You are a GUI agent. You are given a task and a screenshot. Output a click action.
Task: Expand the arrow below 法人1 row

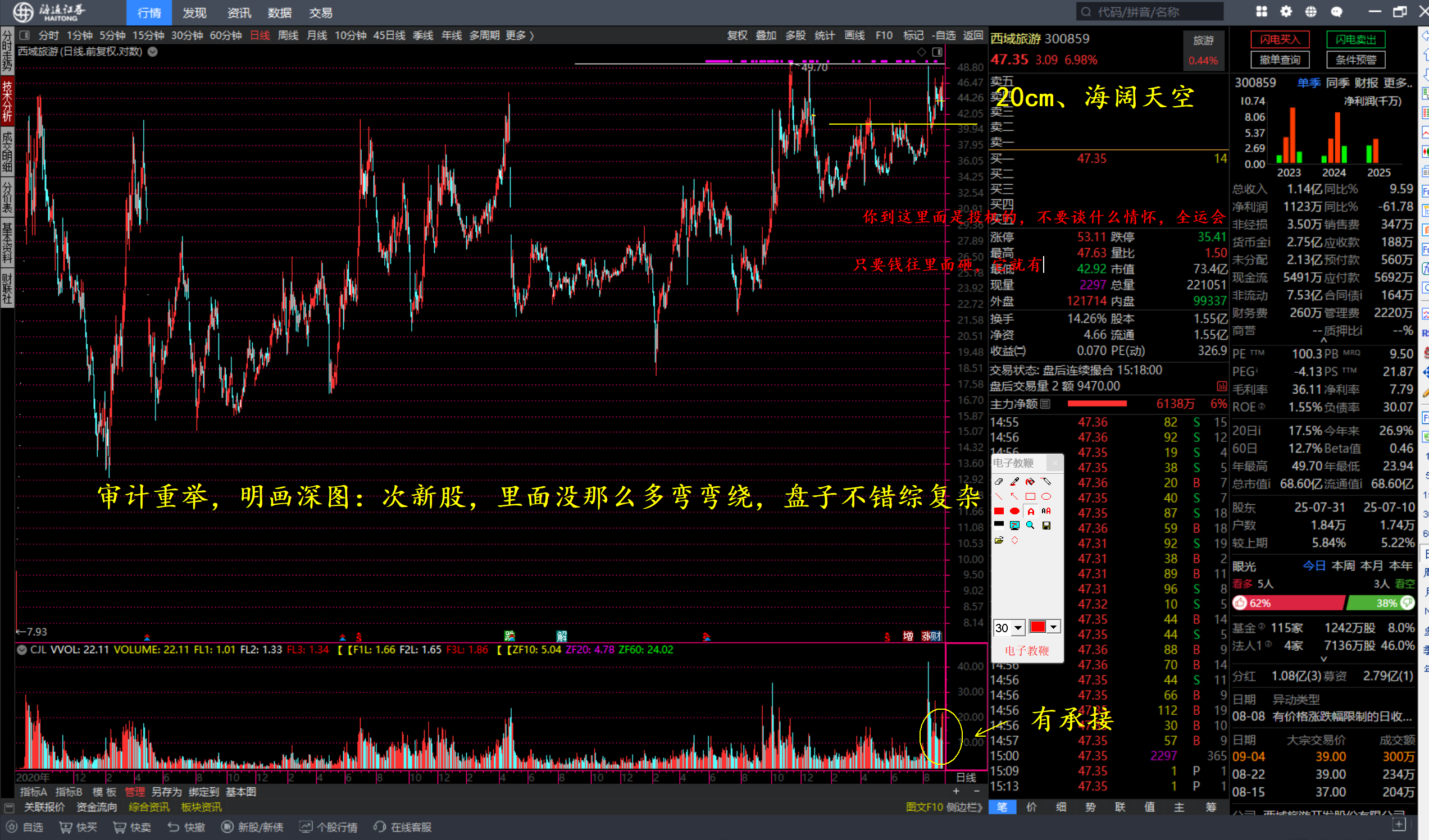tap(1323, 659)
